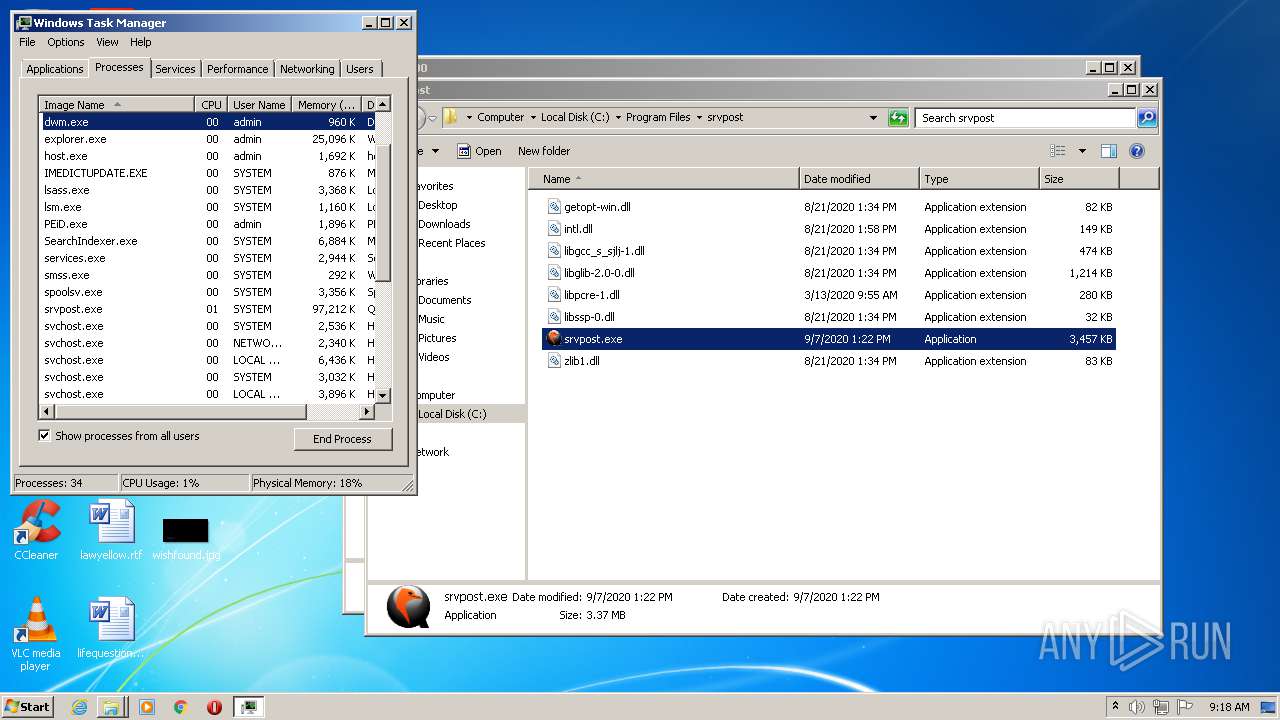Click New folder in Explorer toolbar
Screen dimensions: 1280x720
click(x=544, y=151)
